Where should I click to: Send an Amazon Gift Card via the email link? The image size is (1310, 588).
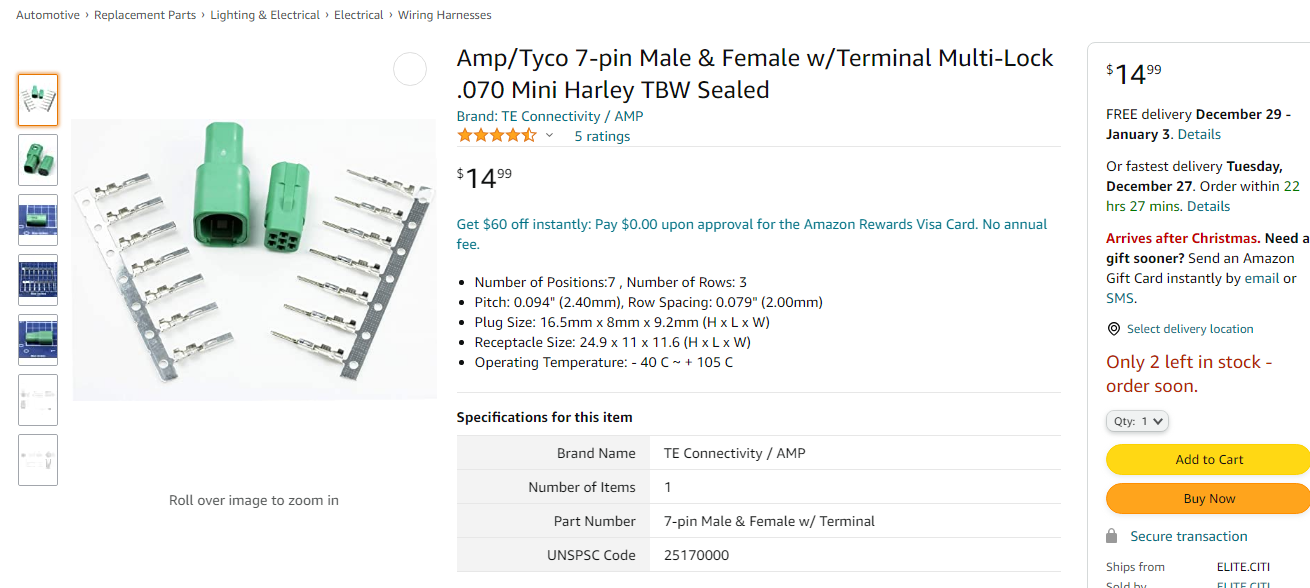tap(1262, 277)
